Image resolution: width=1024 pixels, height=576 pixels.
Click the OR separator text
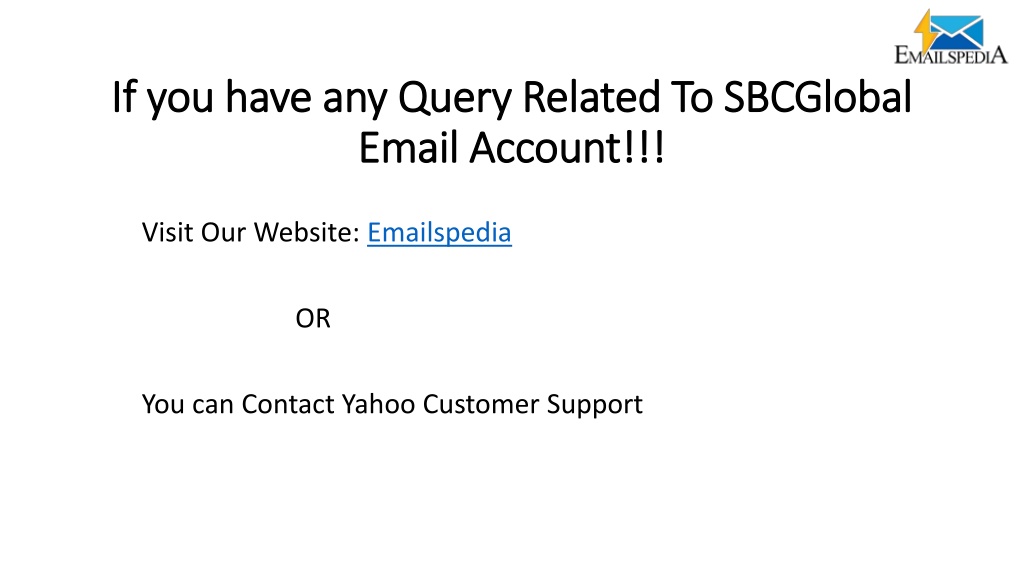point(313,319)
